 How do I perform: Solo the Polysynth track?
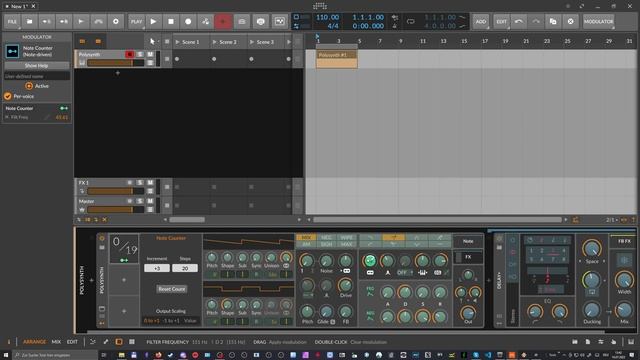coord(140,54)
